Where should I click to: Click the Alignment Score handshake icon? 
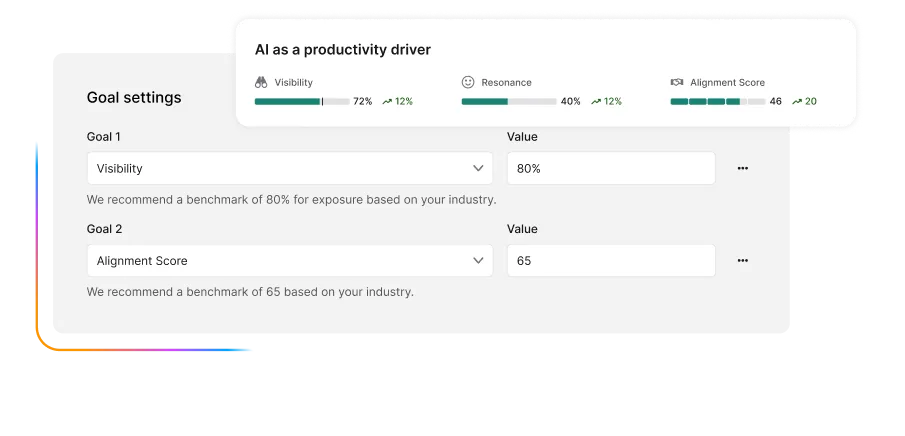tap(677, 82)
